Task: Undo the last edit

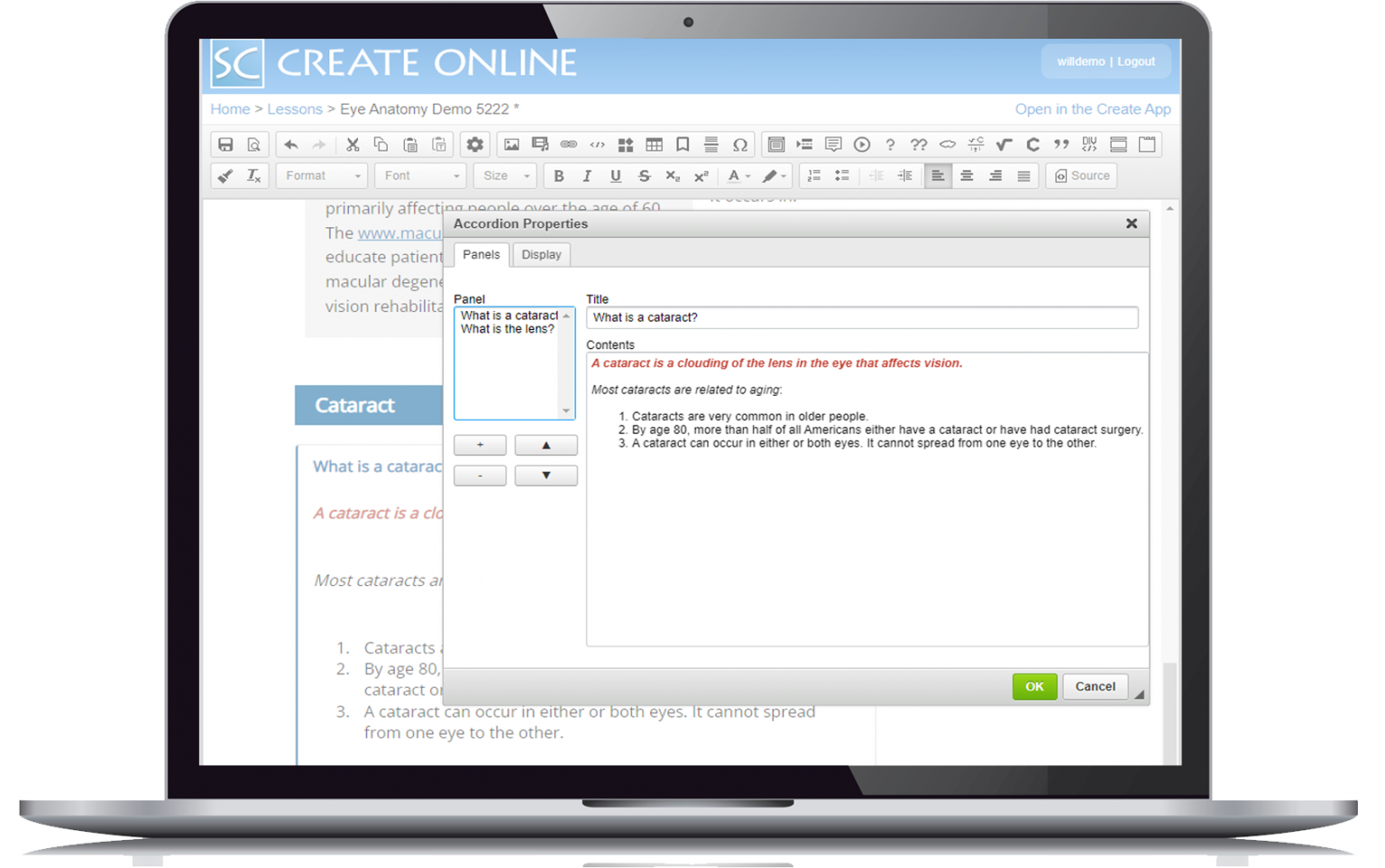Action: click(x=289, y=144)
